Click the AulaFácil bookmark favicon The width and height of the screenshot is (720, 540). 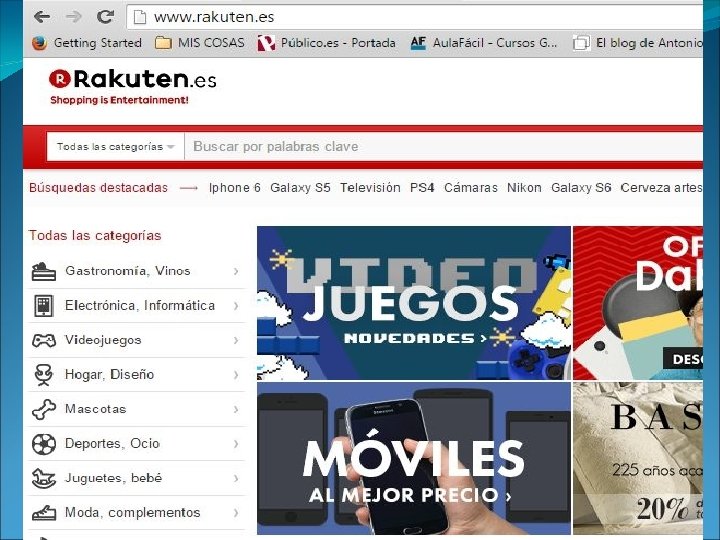(418, 43)
